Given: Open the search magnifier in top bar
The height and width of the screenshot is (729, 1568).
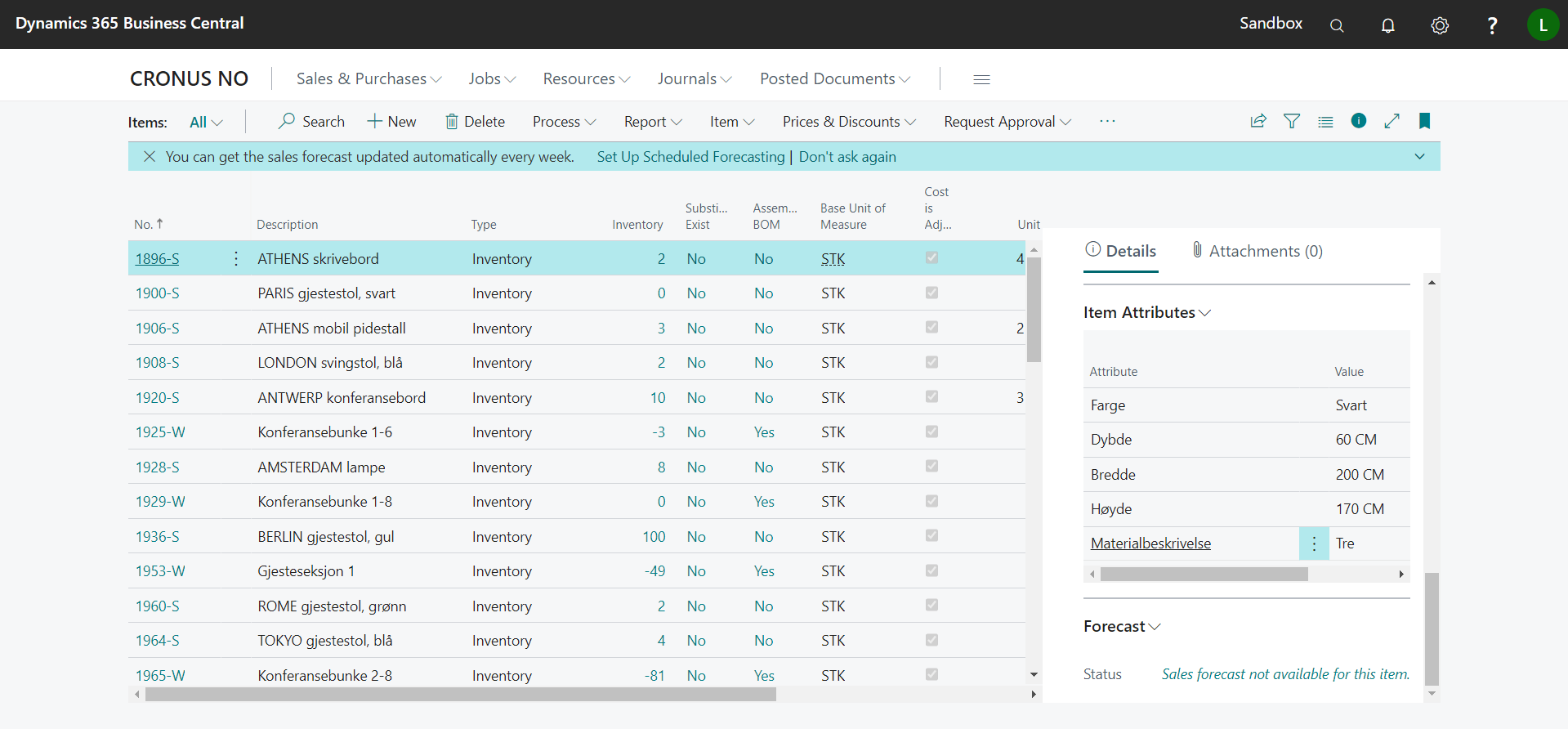Looking at the screenshot, I should [x=1337, y=25].
